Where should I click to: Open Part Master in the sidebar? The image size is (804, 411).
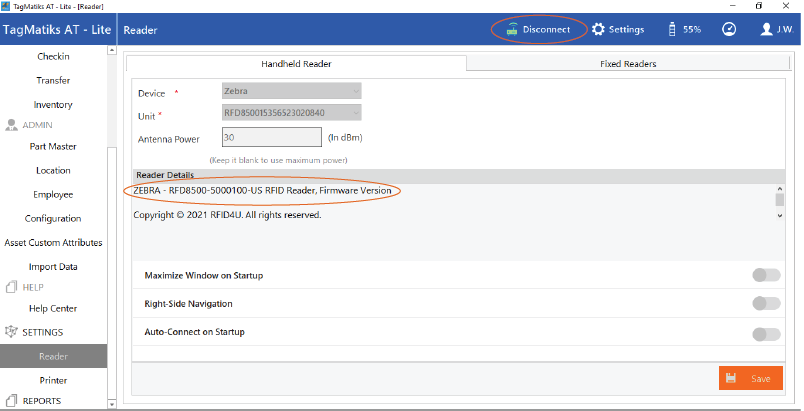point(53,147)
